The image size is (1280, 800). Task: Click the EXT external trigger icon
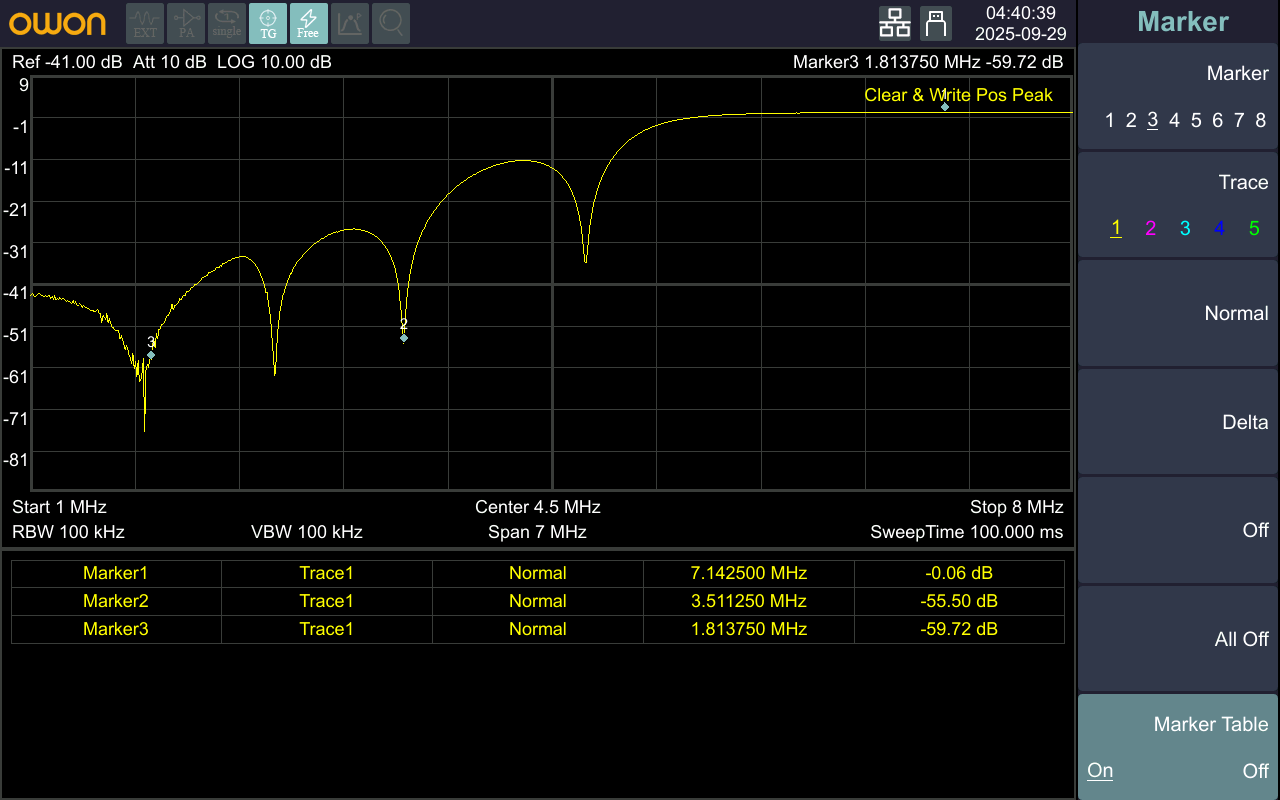(145, 23)
